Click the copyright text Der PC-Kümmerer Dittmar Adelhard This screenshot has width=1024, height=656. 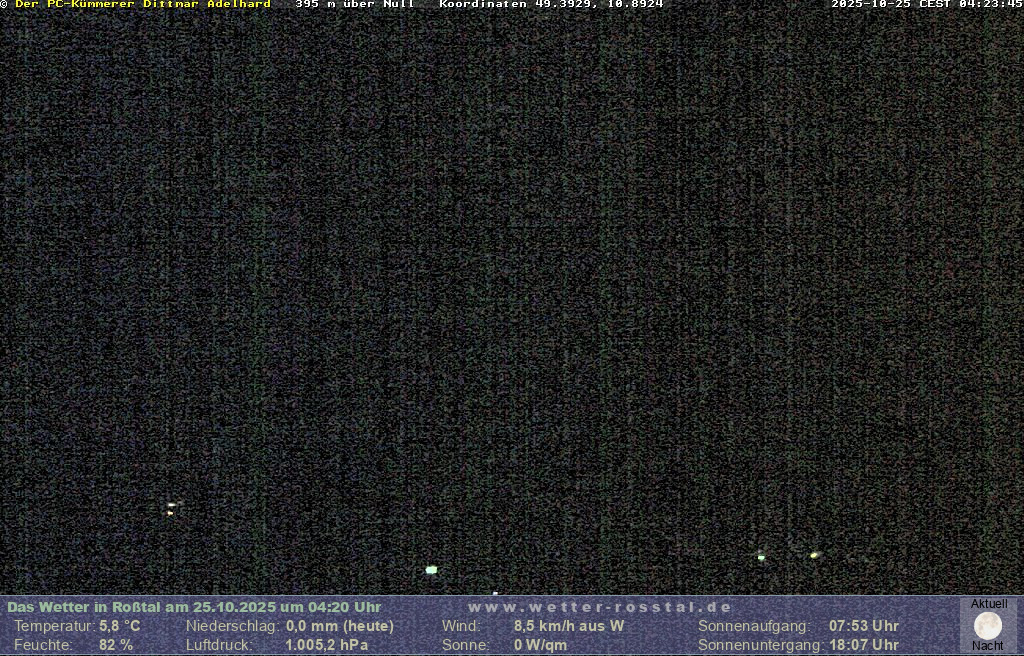[142, 5]
